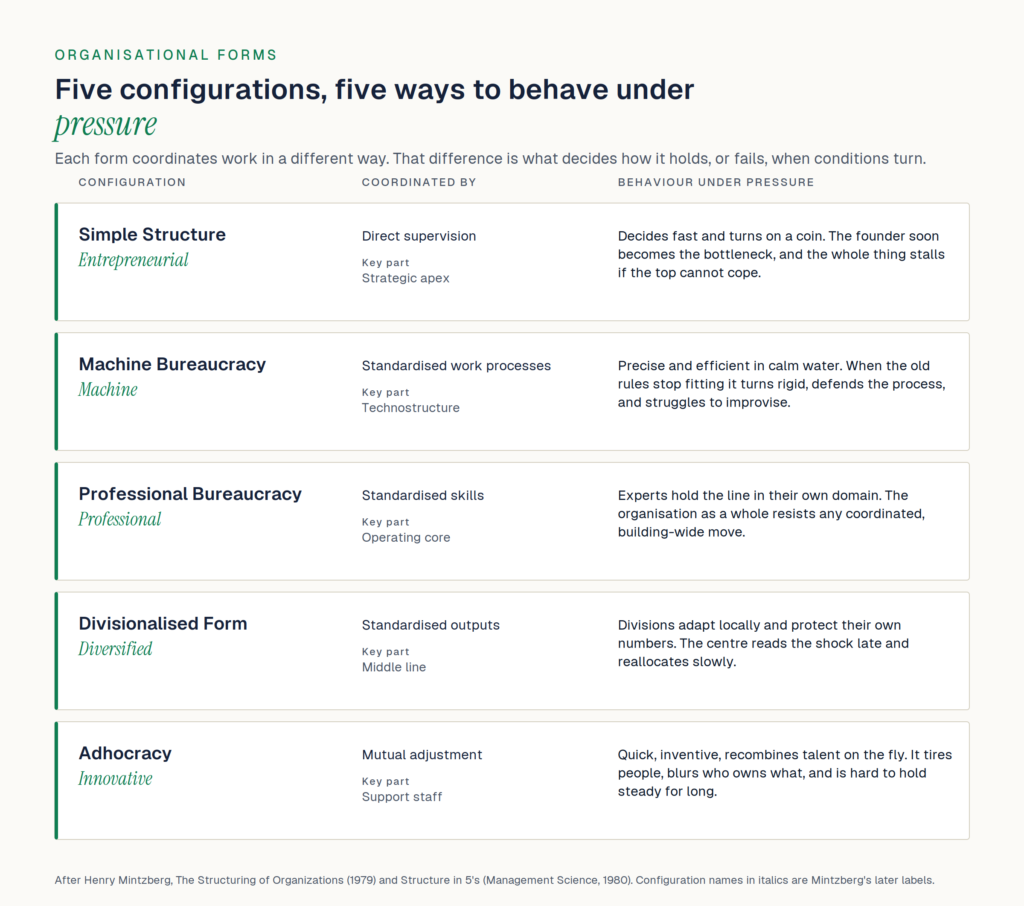Click the Simple Structure heading
The width and height of the screenshot is (1024, 906).
(x=152, y=235)
